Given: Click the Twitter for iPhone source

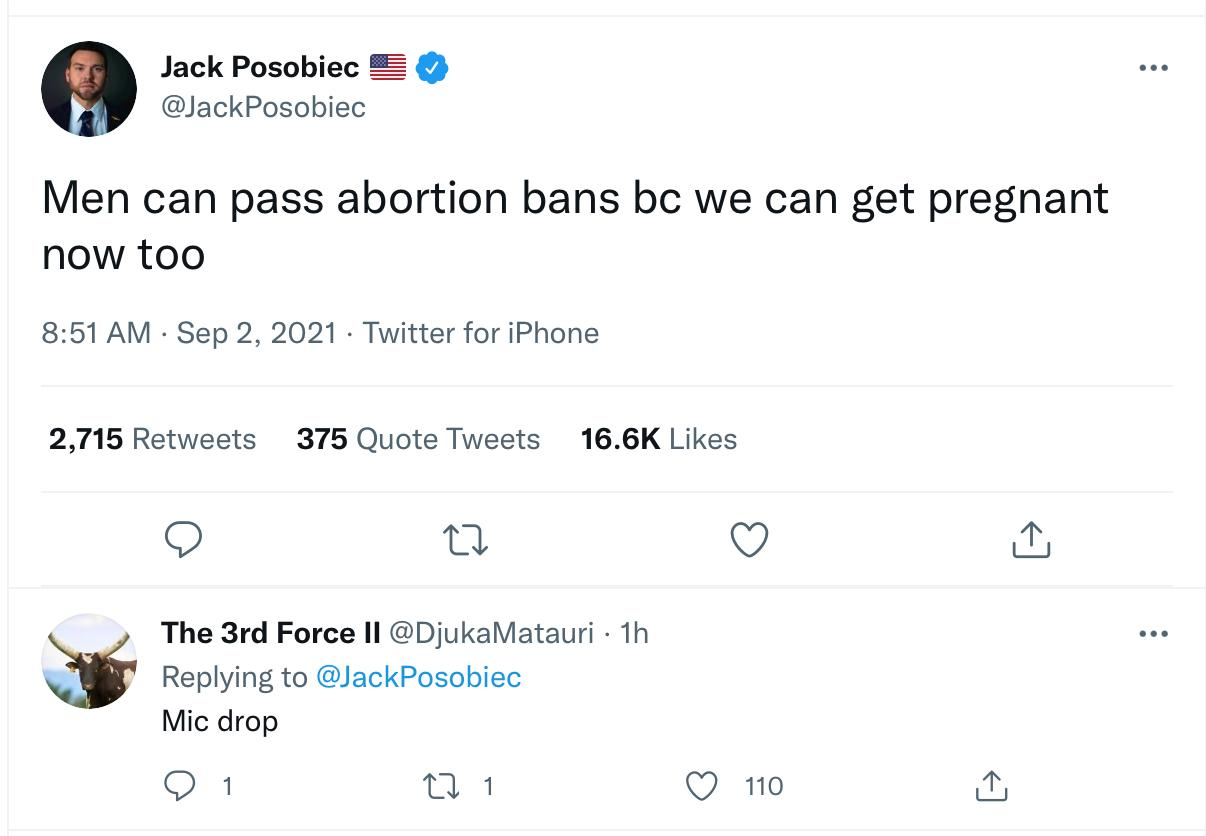Looking at the screenshot, I should pos(481,333).
